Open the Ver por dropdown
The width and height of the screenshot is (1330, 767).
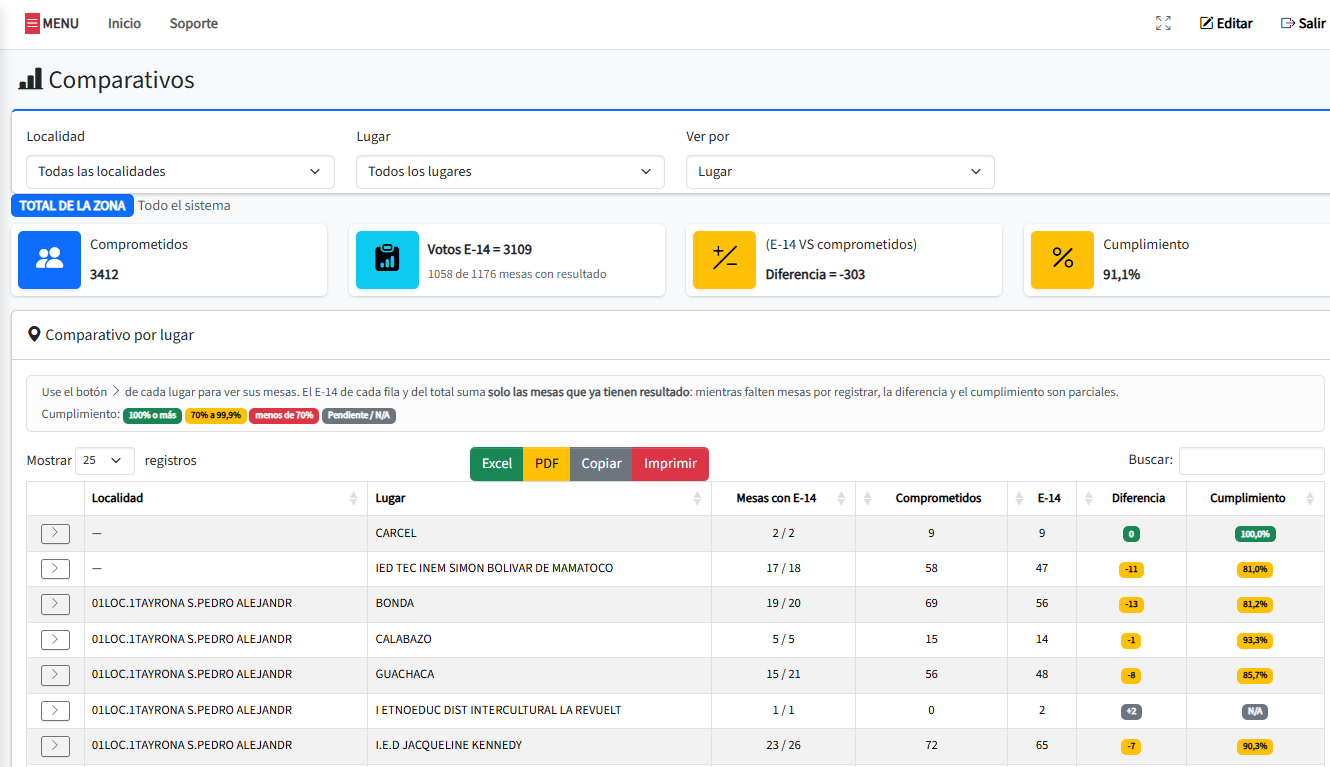click(840, 172)
